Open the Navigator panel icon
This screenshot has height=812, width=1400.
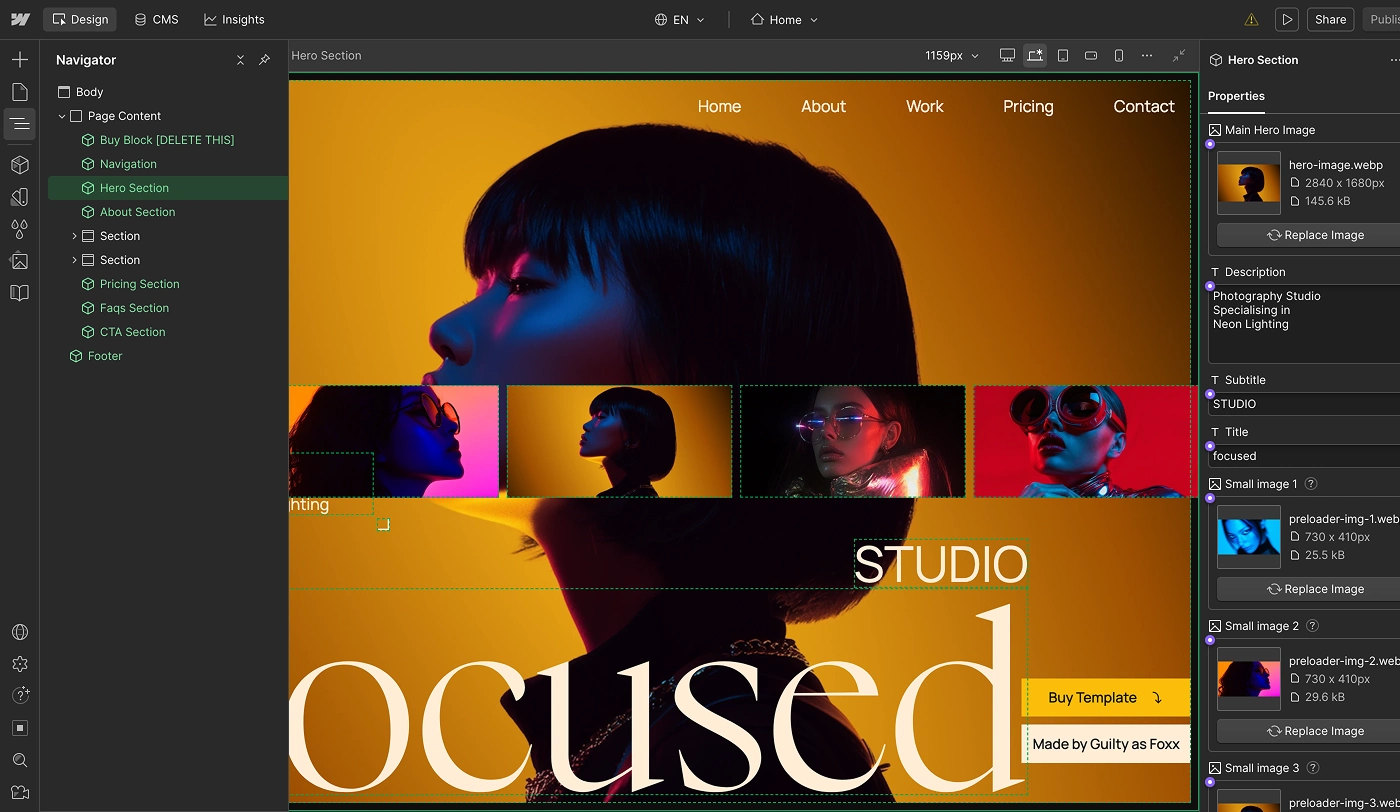pos(20,124)
